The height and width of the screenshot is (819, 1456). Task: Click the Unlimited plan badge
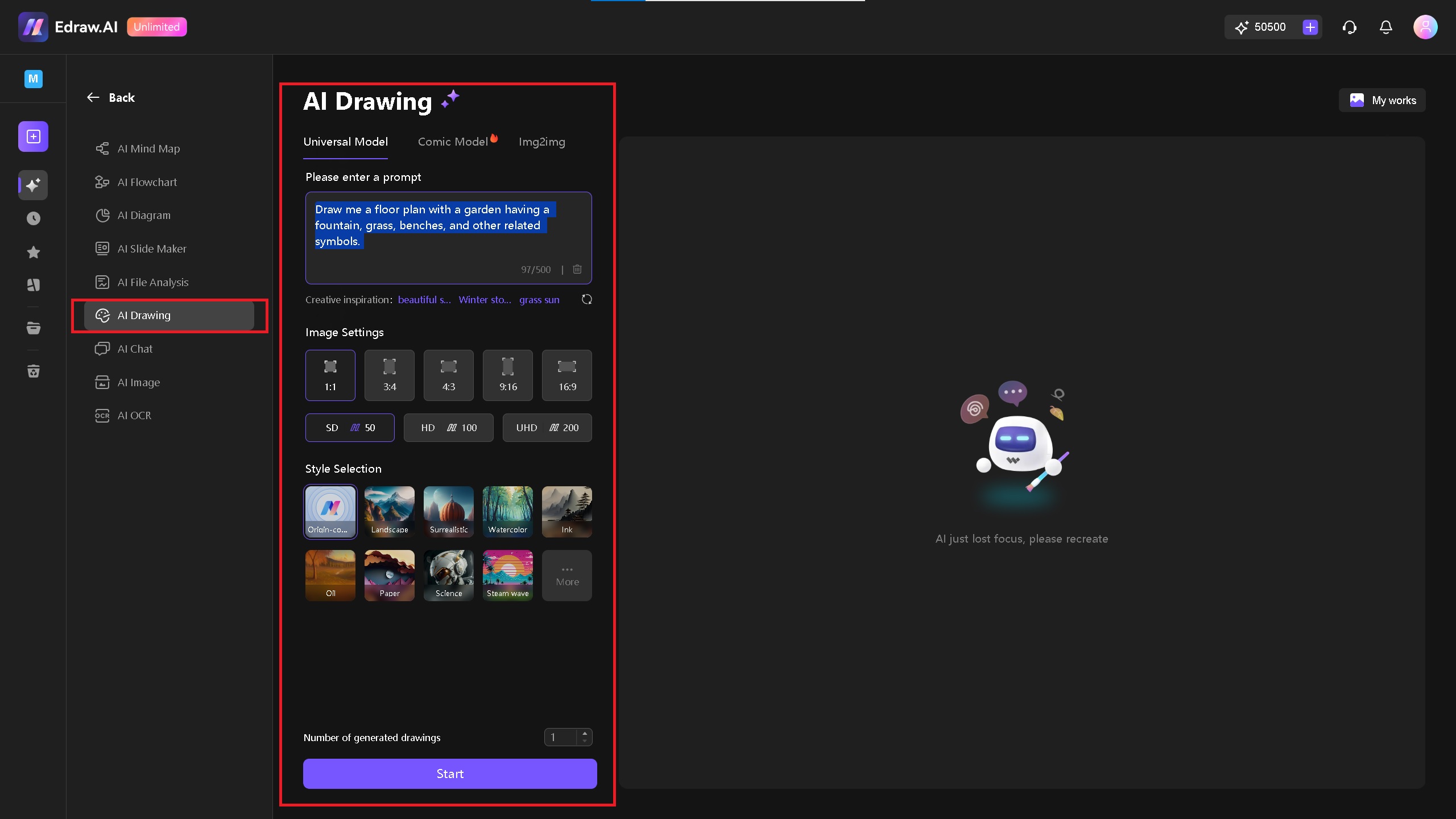156,27
